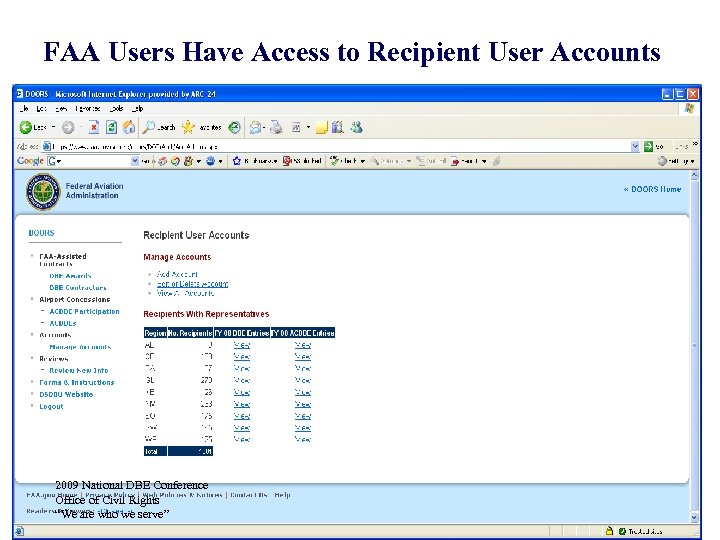Expand the Links toolbar chevron

pos(695,144)
